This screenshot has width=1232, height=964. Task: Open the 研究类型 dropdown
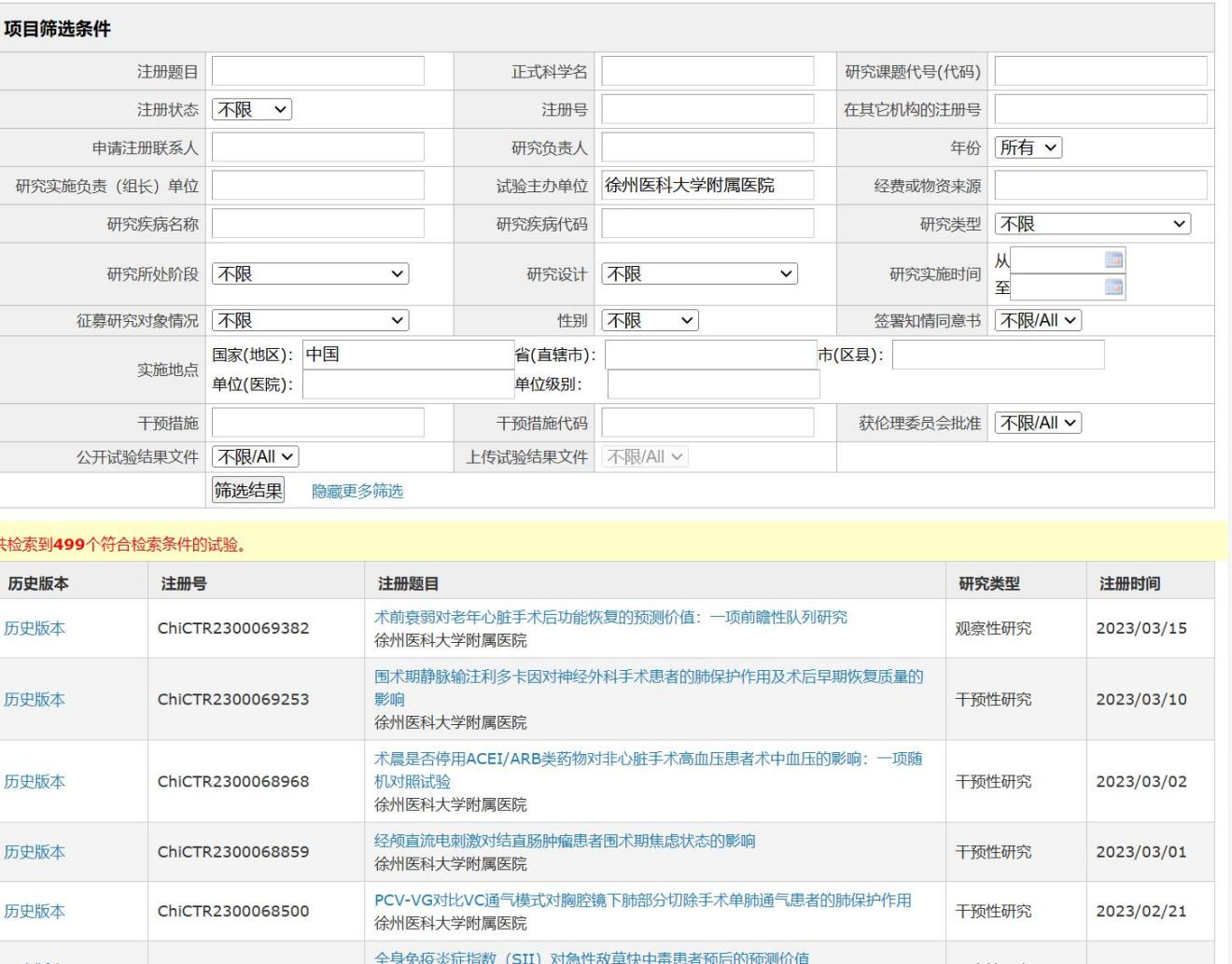point(1092,224)
